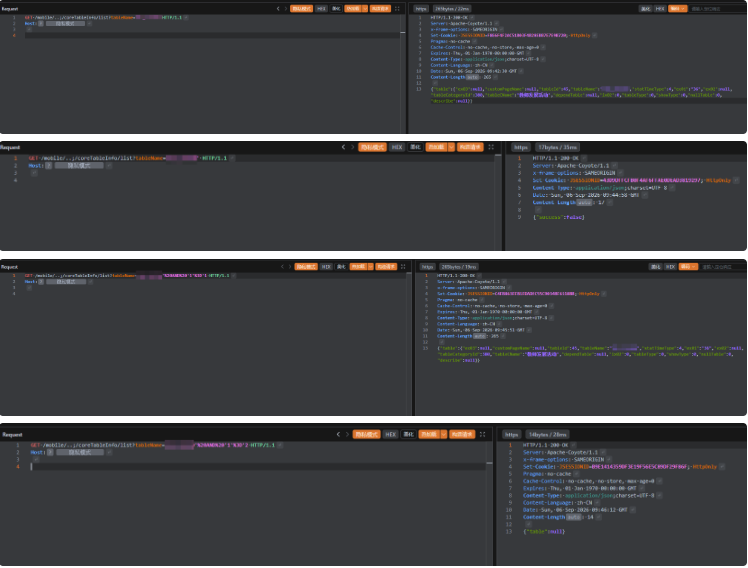Click fullscreen icon in second Request panel
This screenshot has height=568, width=748.
click(x=491, y=147)
